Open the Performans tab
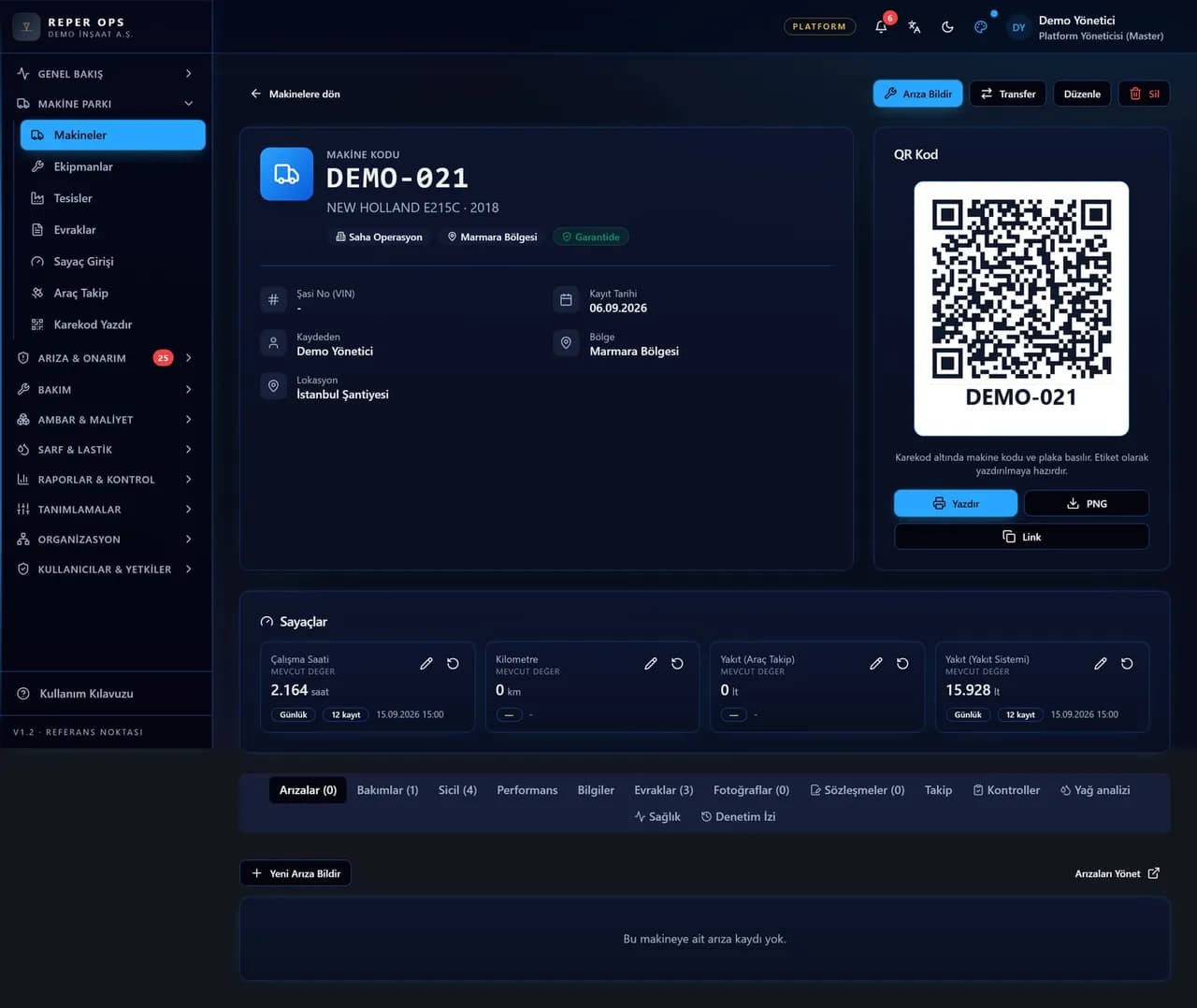 click(x=527, y=790)
